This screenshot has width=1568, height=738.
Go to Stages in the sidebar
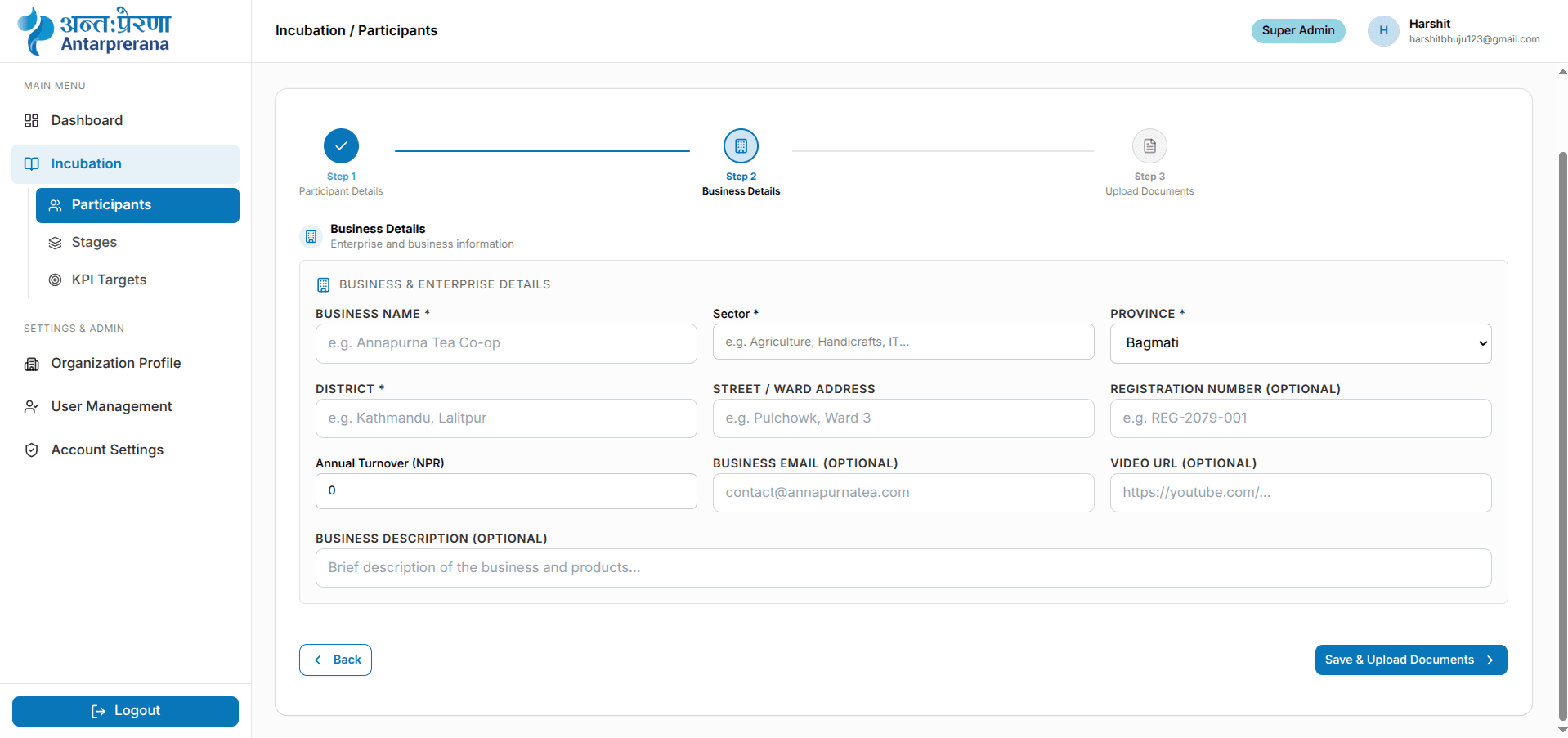[137, 243]
